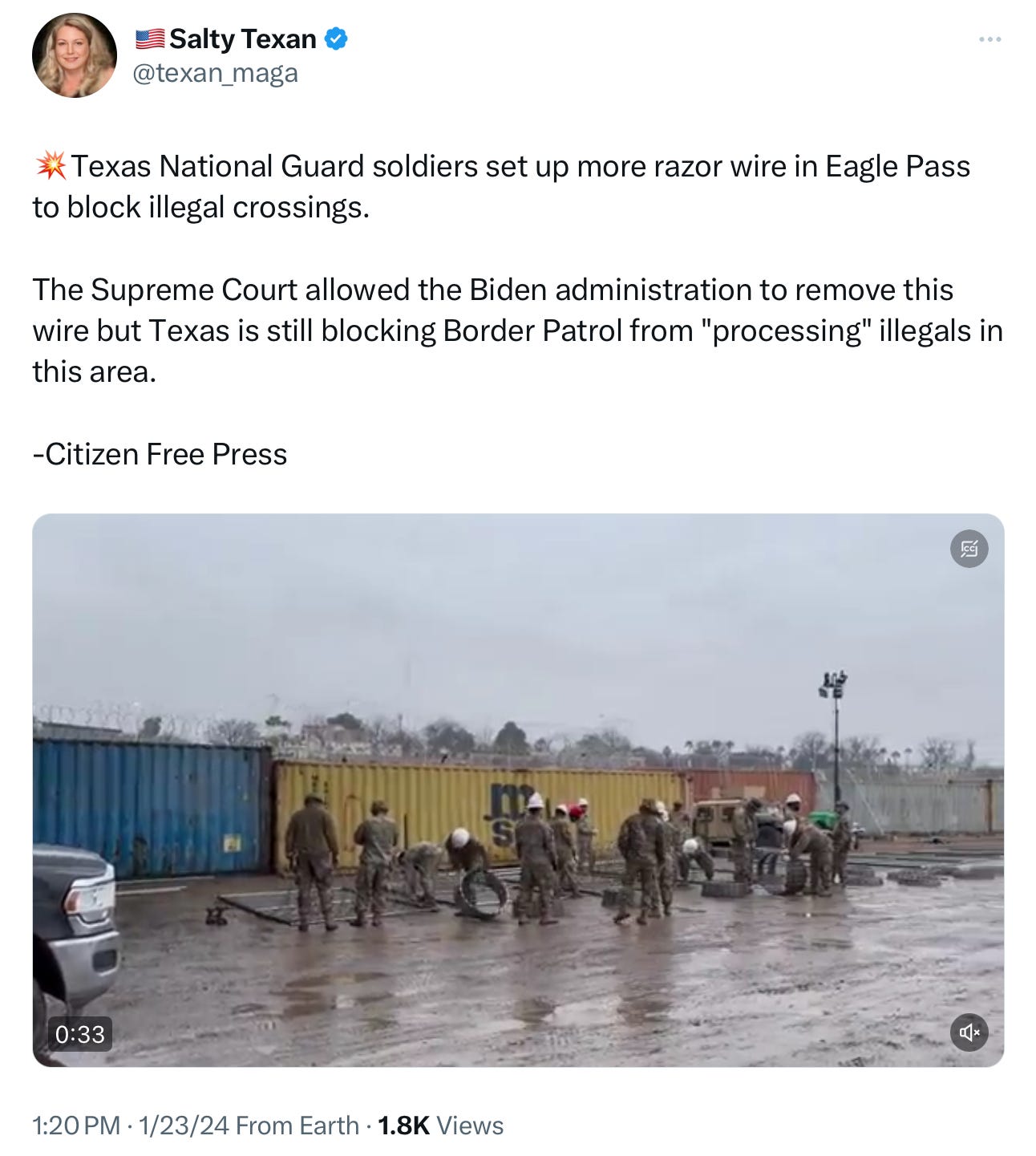The image size is (1036, 1156).
Task: Click the 0:33 video duration badge
Action: click(80, 1034)
